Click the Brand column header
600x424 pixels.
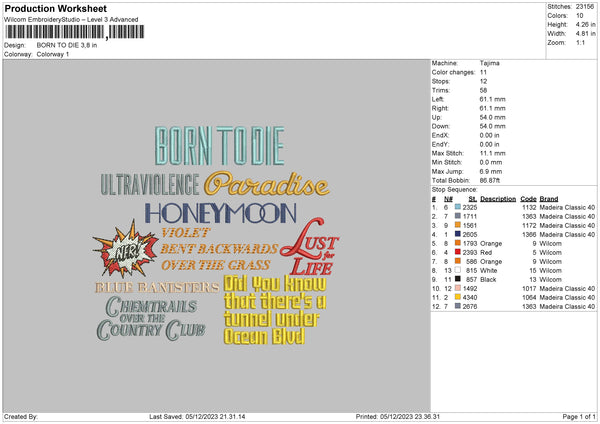(x=549, y=199)
